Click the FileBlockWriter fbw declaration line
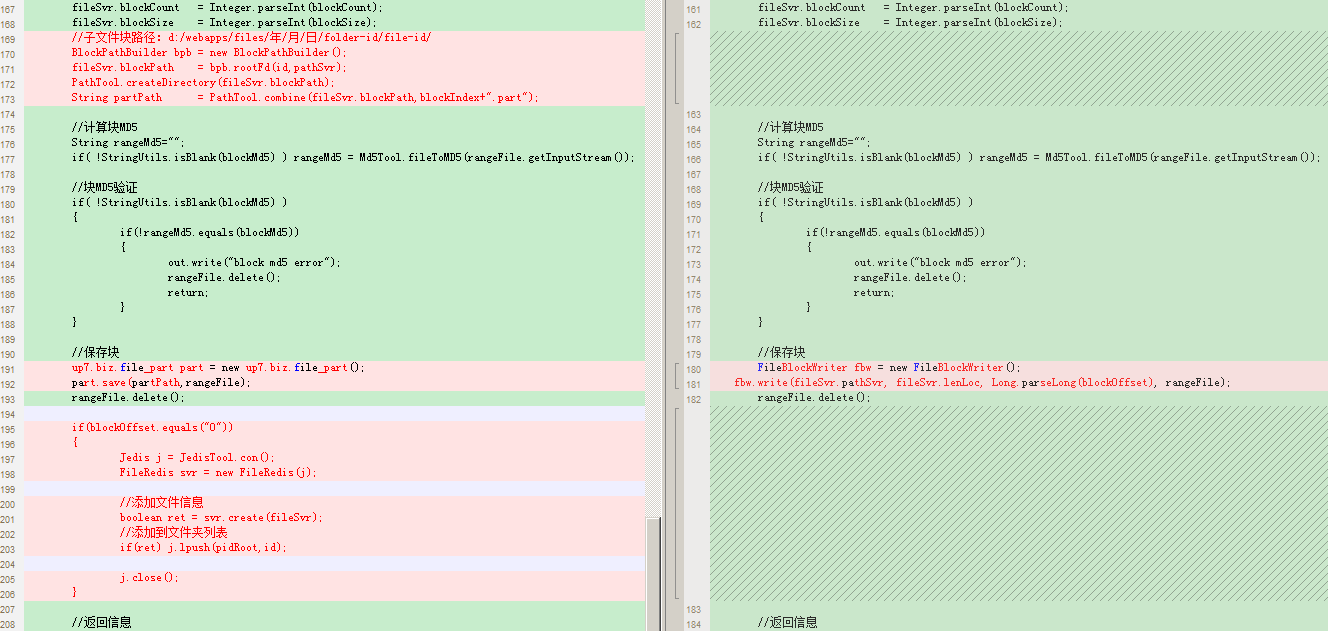1328x631 pixels. tap(889, 367)
